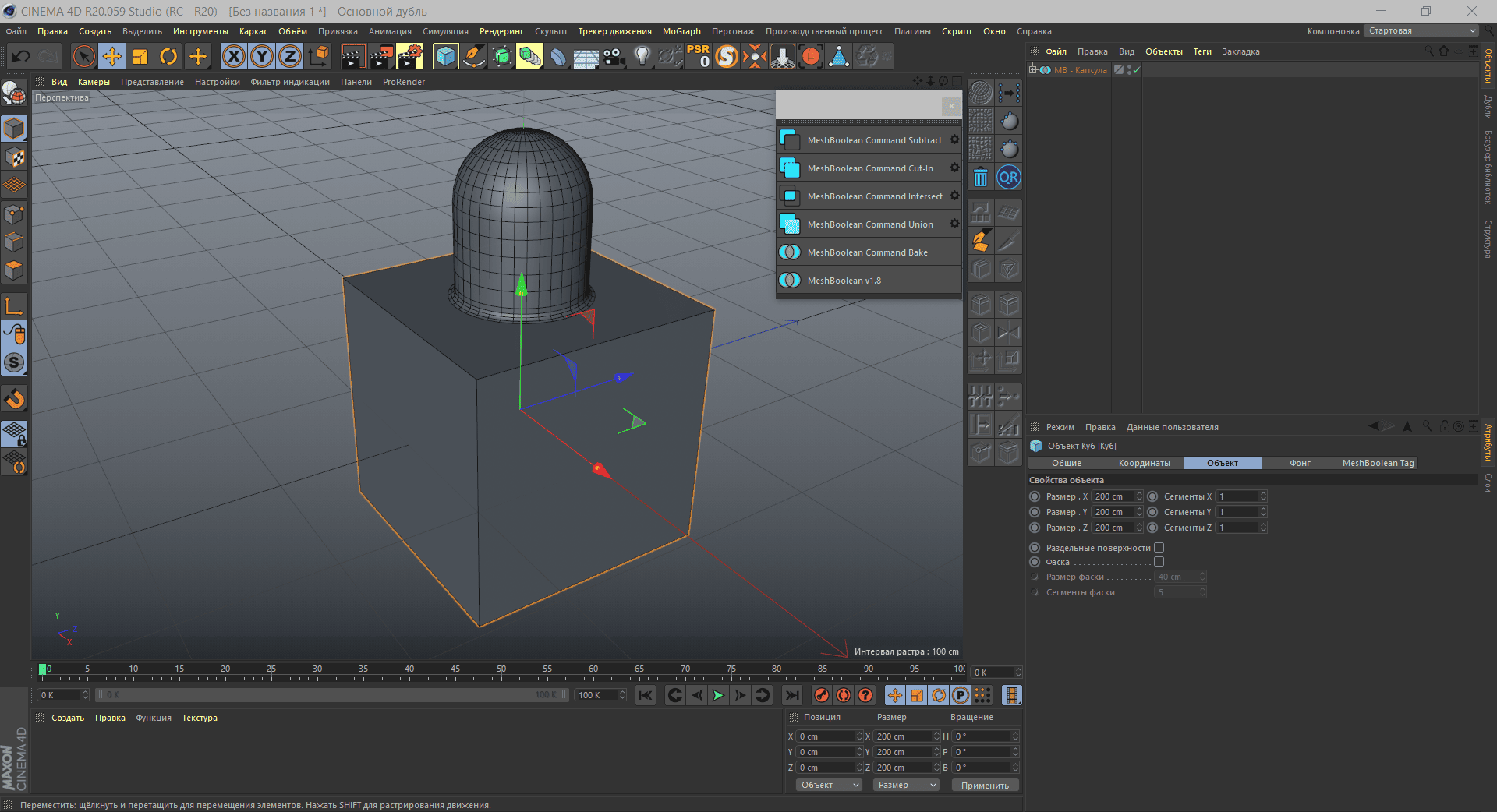The width and height of the screenshot is (1497, 812).
Task: Enable Texture mode checkerboard icon
Action: [x=14, y=157]
